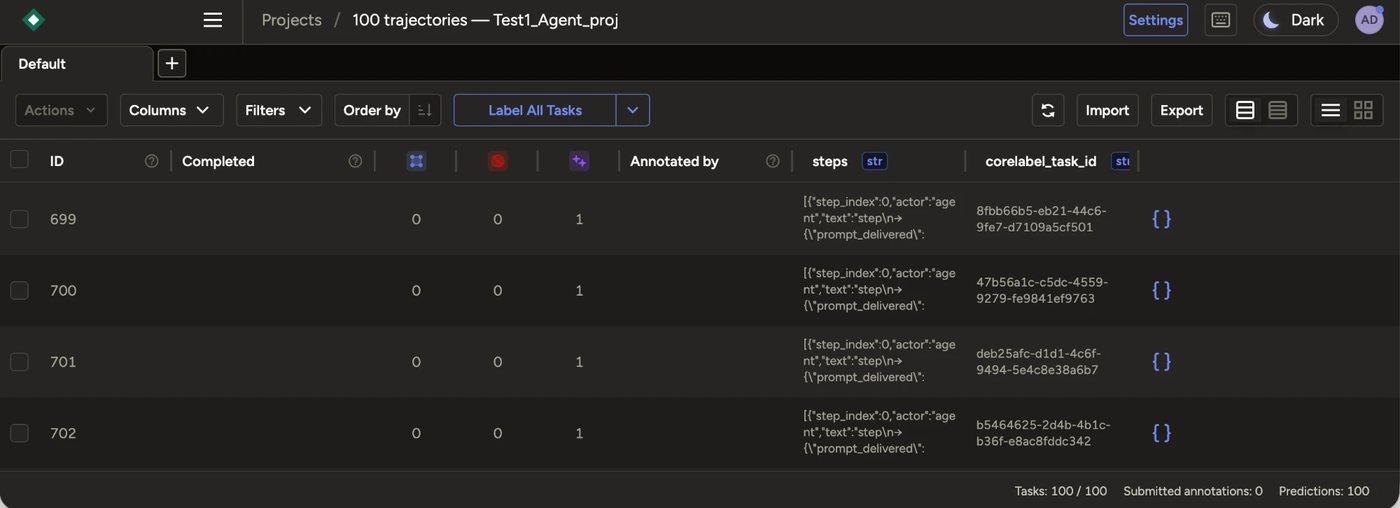Select compact row density icon
Viewport: 1400px width, 508px height.
[1278, 110]
